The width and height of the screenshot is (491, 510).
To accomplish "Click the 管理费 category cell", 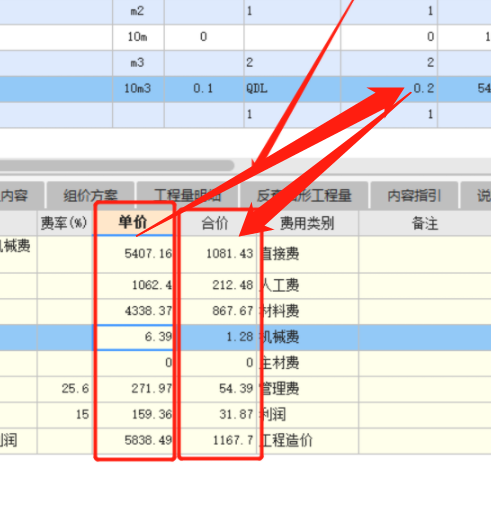I will [307, 389].
